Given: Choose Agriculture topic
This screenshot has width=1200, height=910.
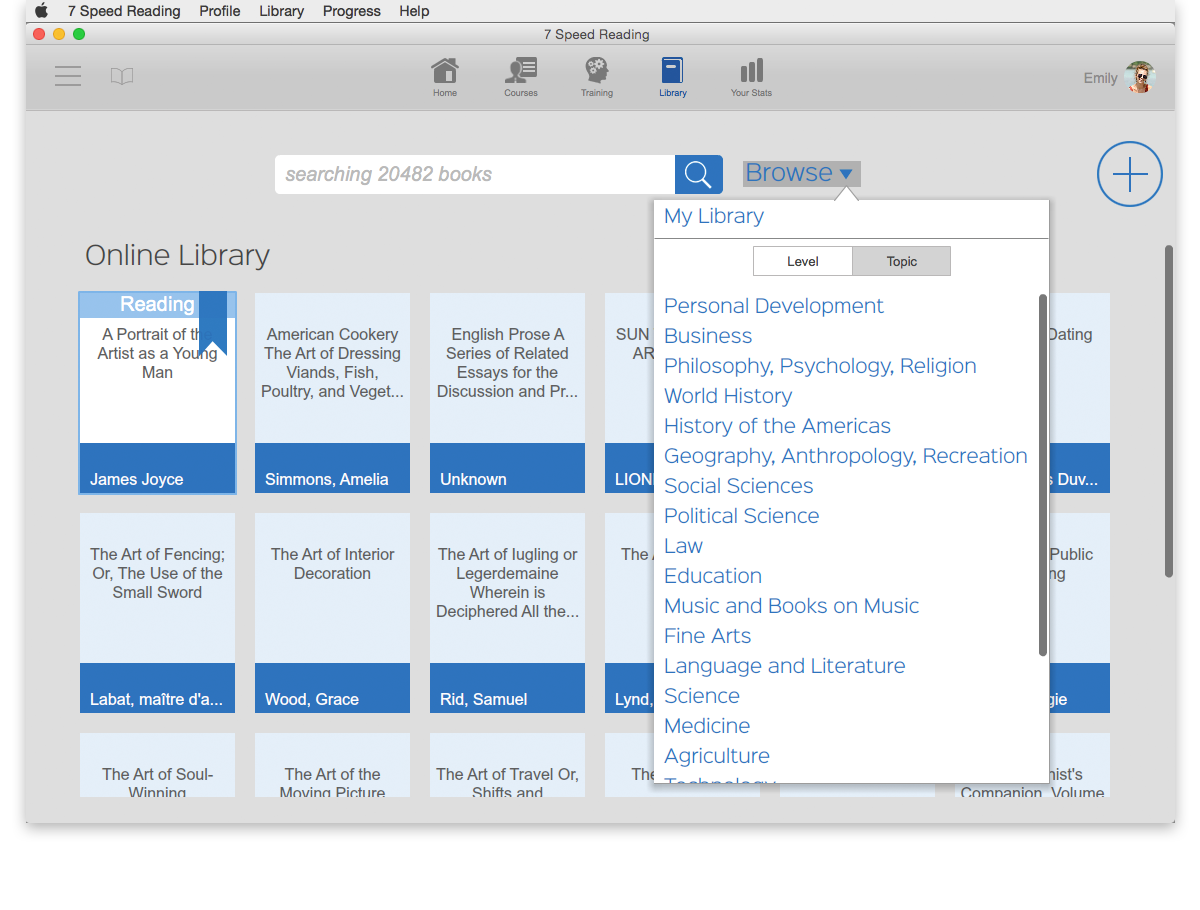Looking at the screenshot, I should point(717,756).
